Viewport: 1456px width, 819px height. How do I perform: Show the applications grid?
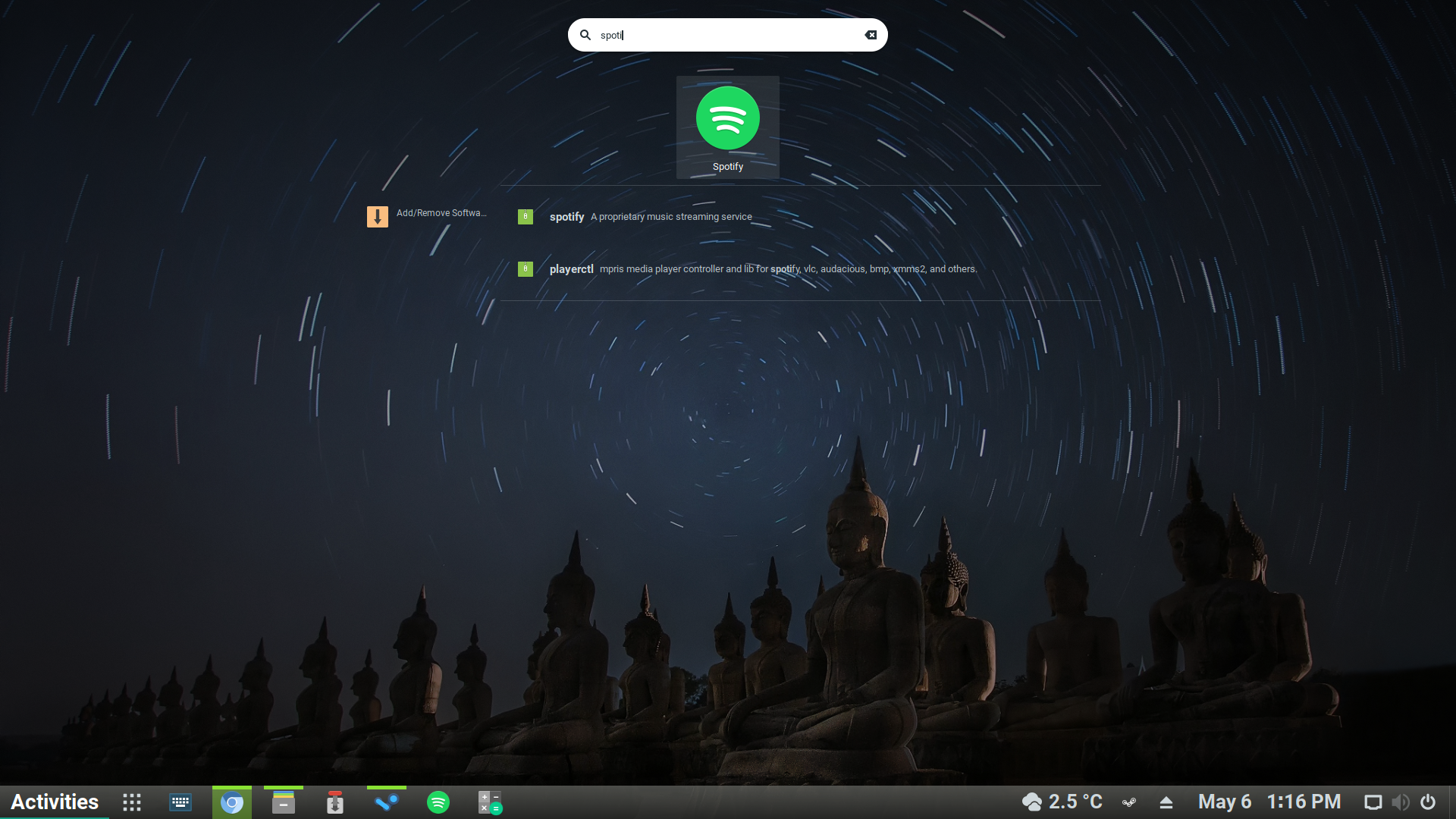(x=132, y=802)
